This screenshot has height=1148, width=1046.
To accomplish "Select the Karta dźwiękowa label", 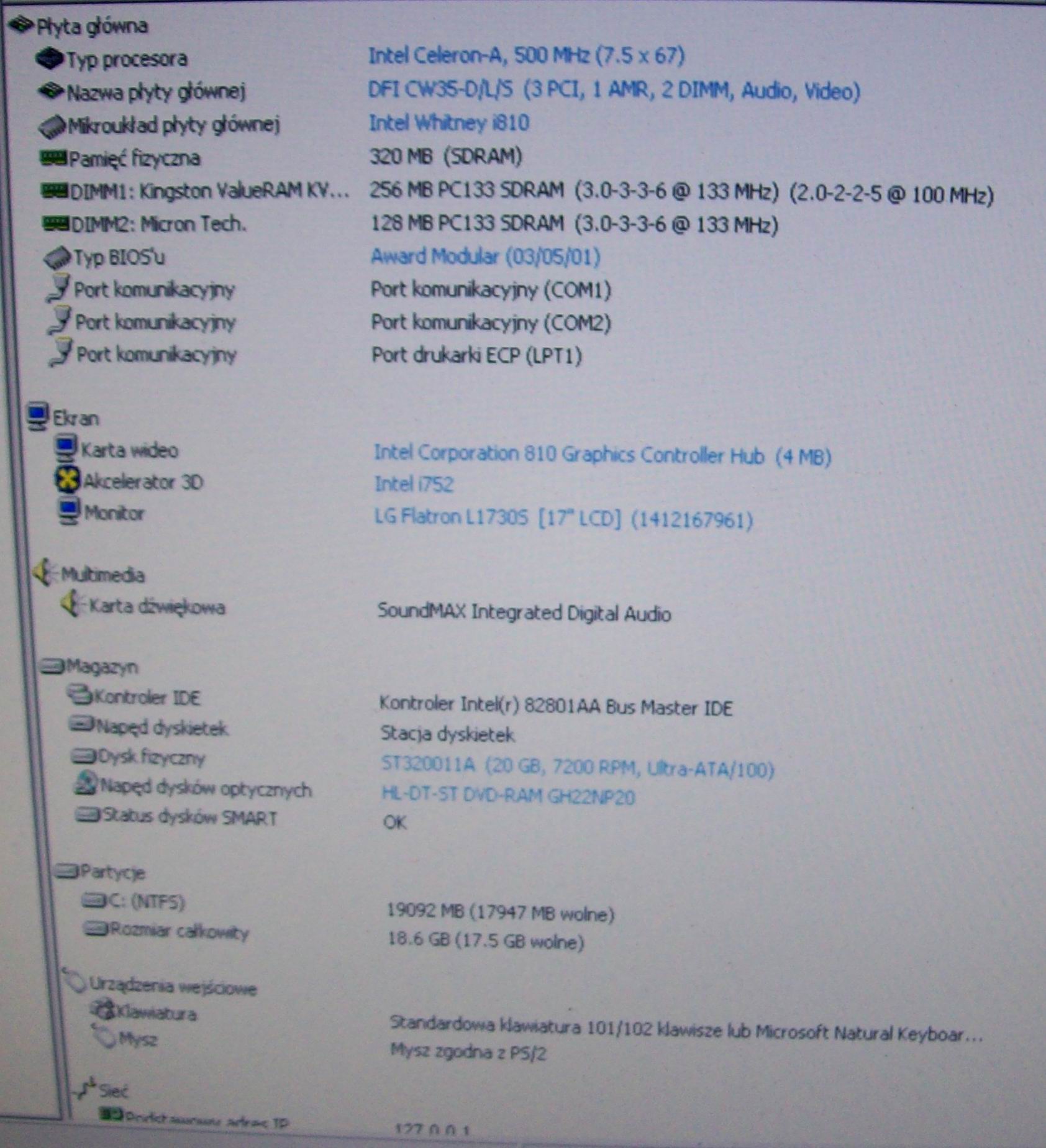I will pyautogui.click(x=157, y=606).
